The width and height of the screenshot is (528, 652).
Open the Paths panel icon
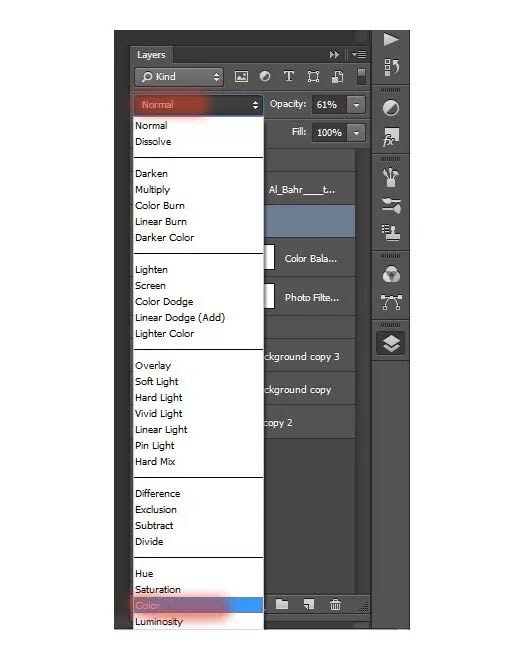[391, 302]
